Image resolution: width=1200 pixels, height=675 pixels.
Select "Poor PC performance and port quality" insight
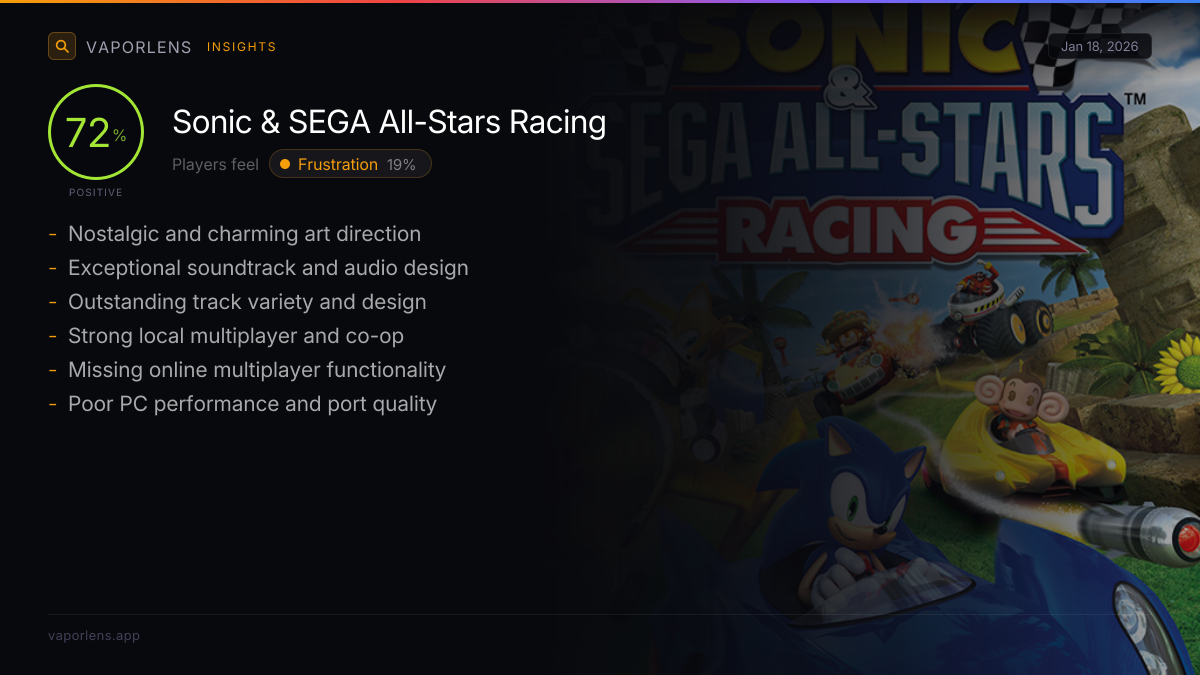tap(252, 404)
